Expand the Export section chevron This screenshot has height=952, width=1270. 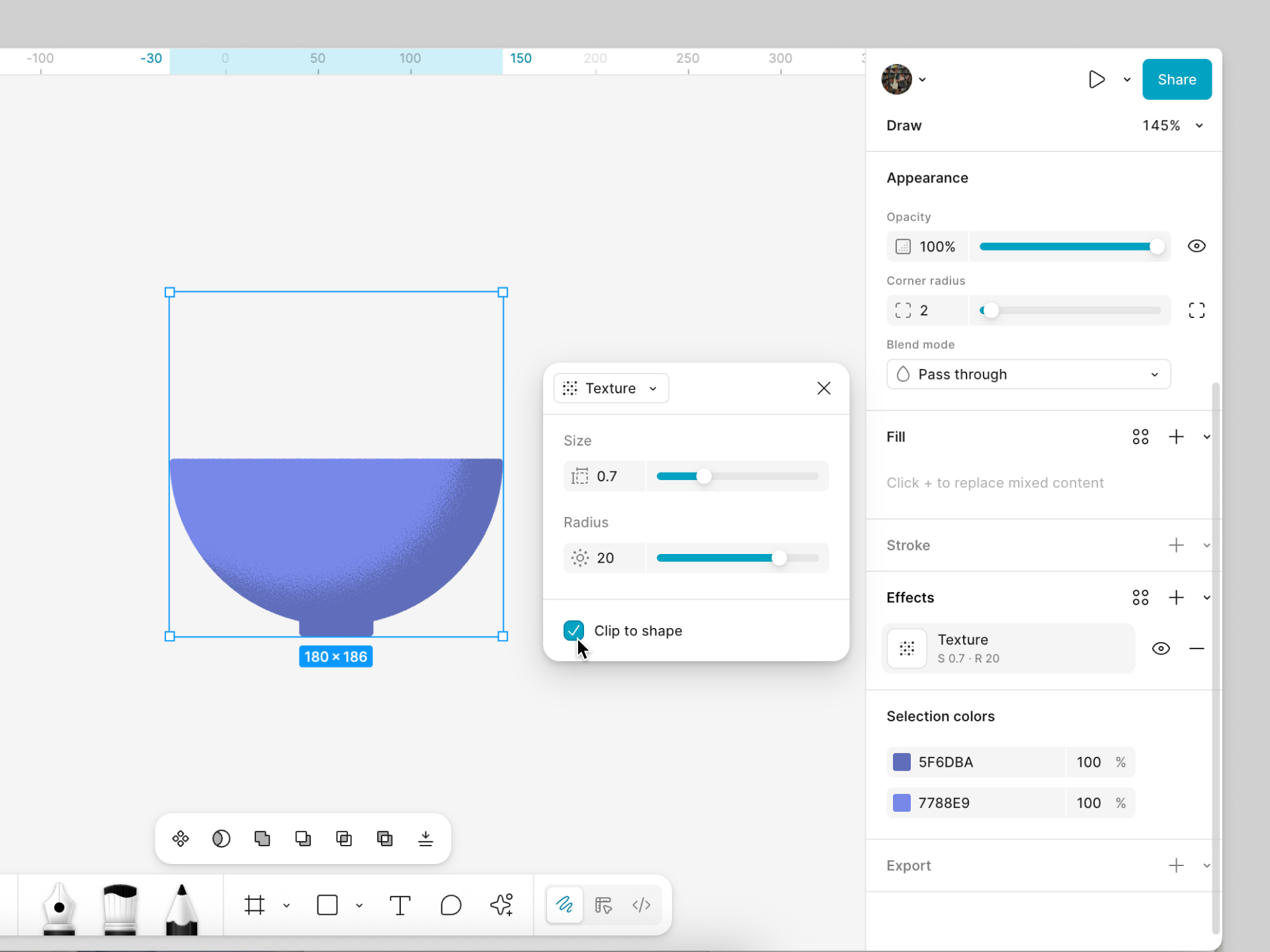[1206, 866]
